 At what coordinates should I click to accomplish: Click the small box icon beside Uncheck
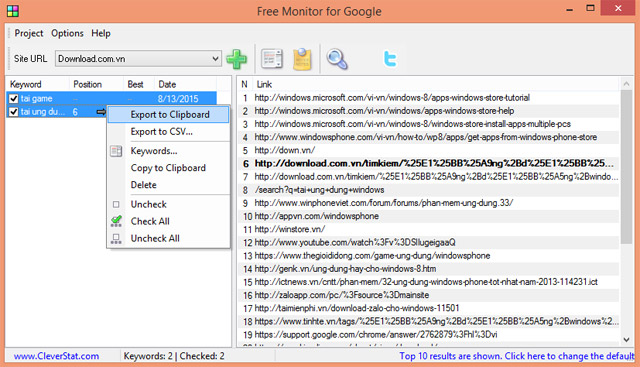coord(116,204)
